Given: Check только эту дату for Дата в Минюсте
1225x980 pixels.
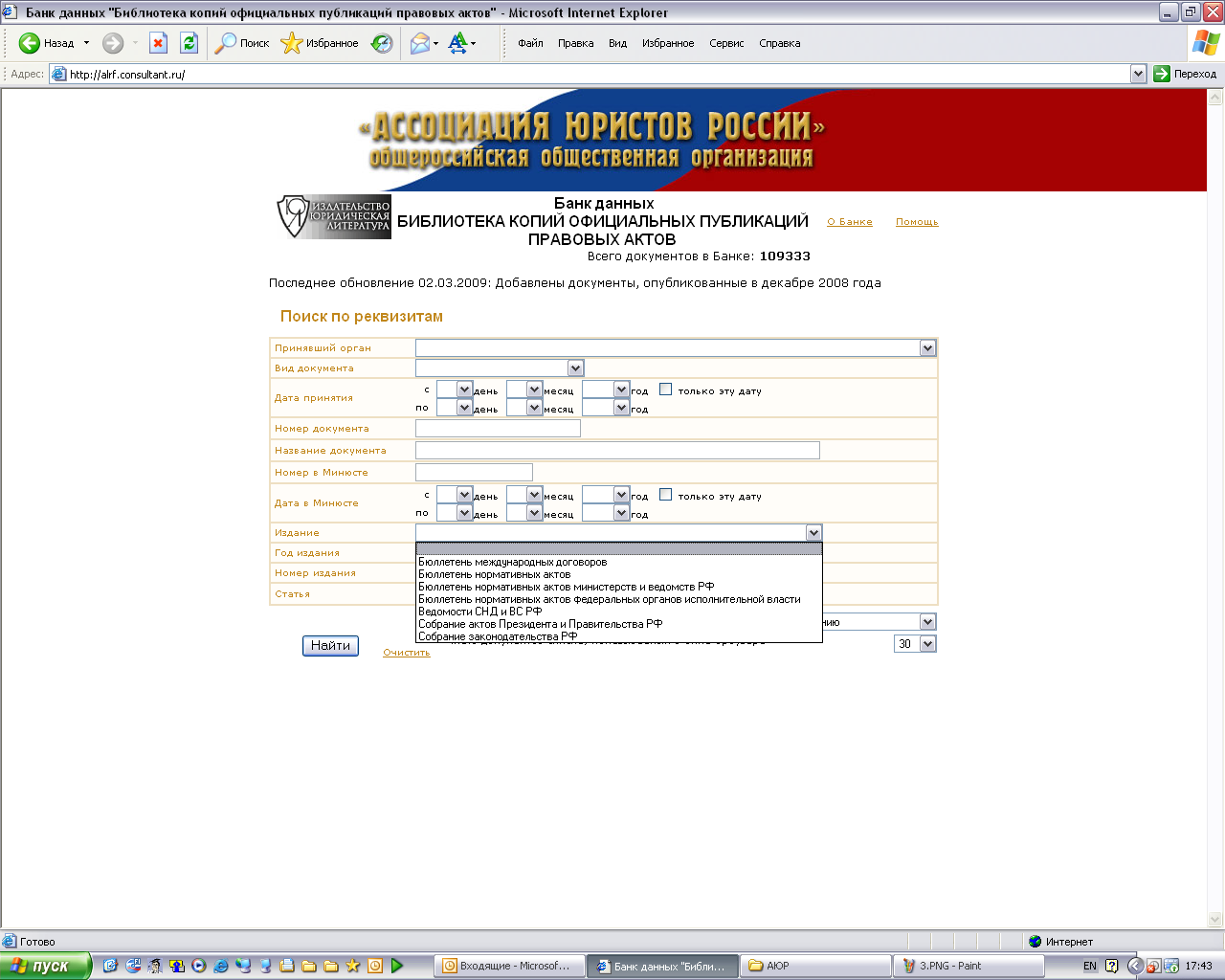Looking at the screenshot, I should [665, 494].
